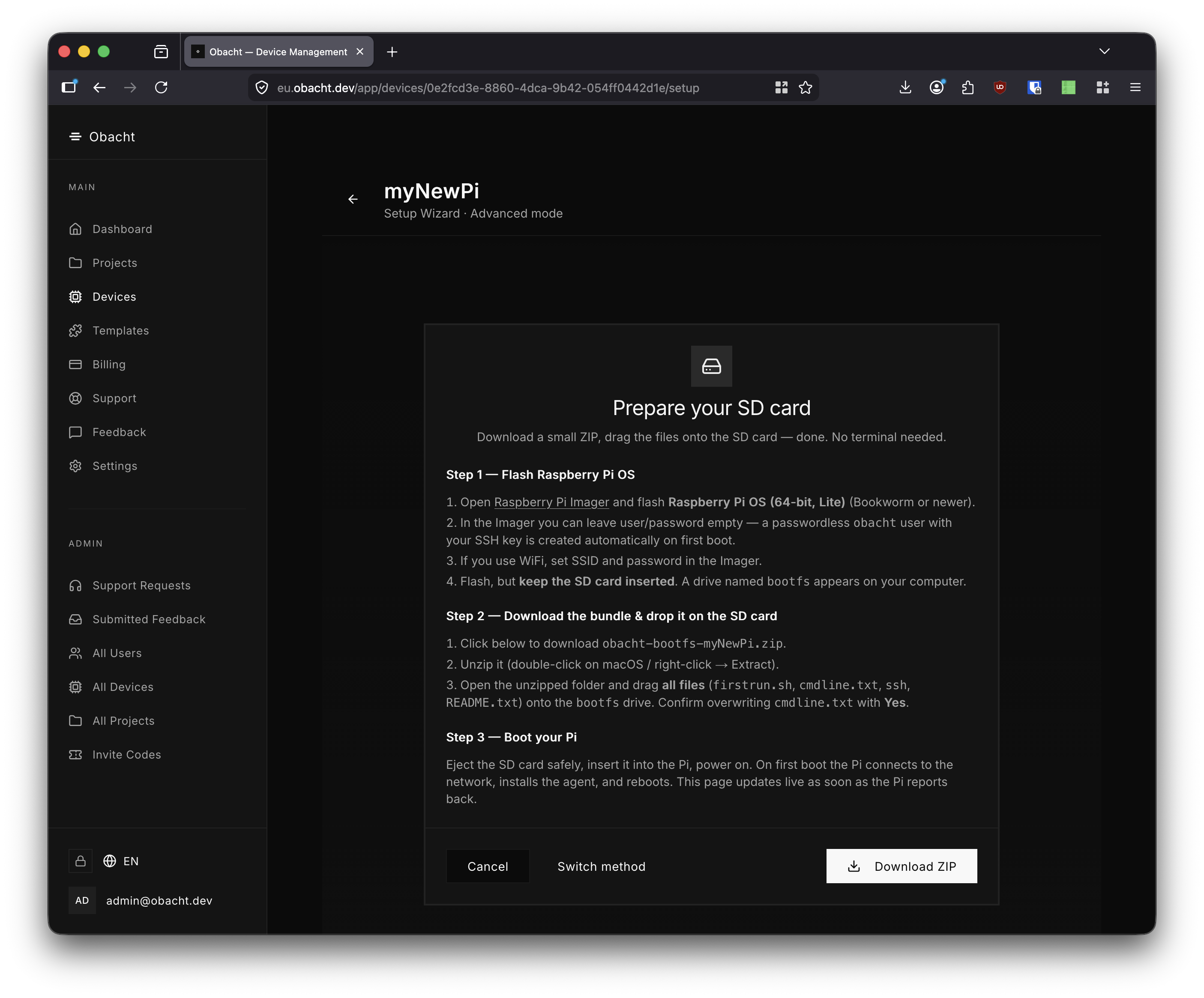Cancel the setup wizard
This screenshot has height=998, width=1204.
487,866
